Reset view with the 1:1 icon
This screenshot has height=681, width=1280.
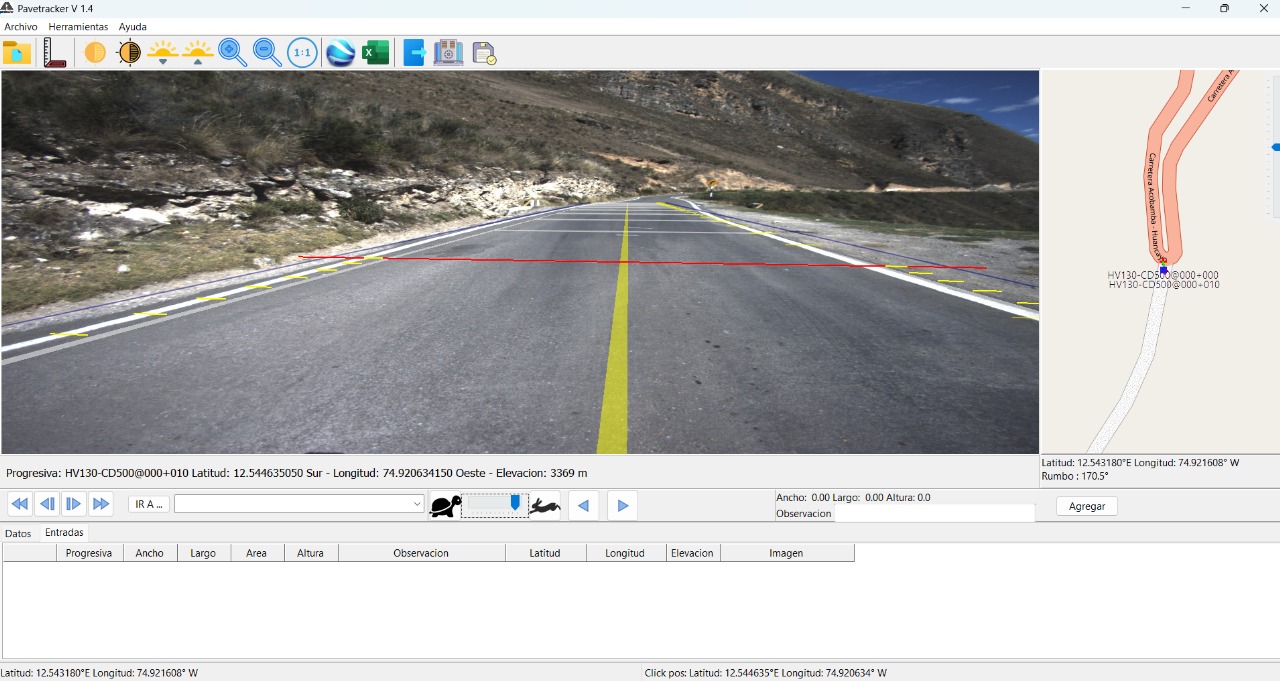tap(302, 52)
